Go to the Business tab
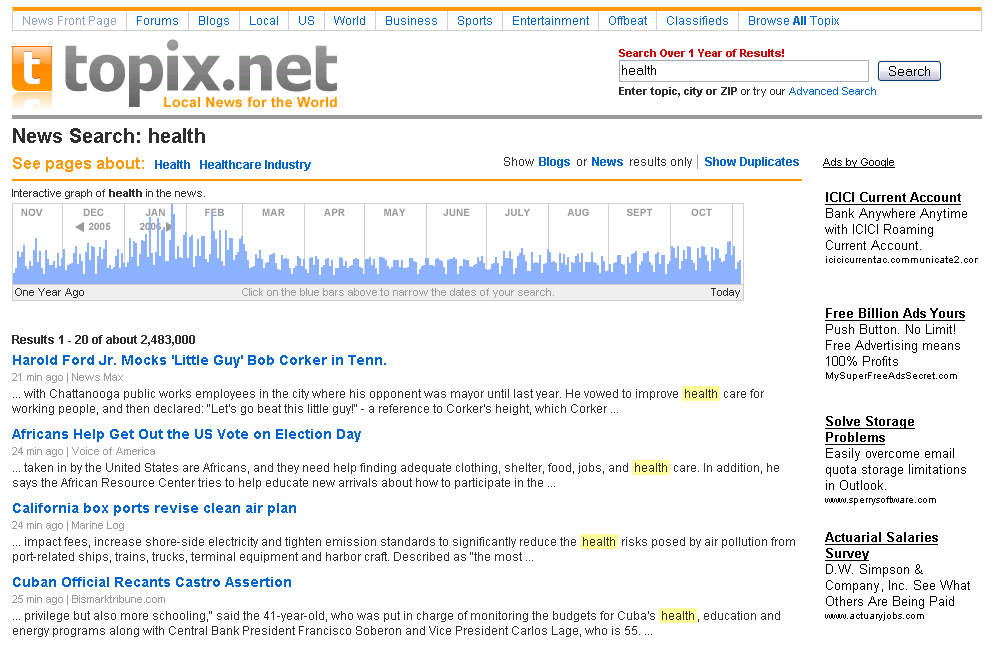This screenshot has height=647, width=992. pos(411,21)
